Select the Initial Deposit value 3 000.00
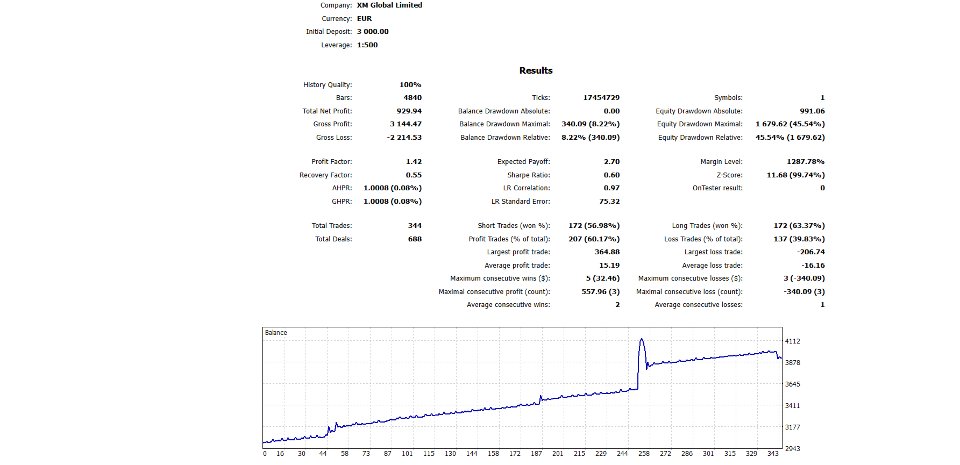 click(373, 32)
